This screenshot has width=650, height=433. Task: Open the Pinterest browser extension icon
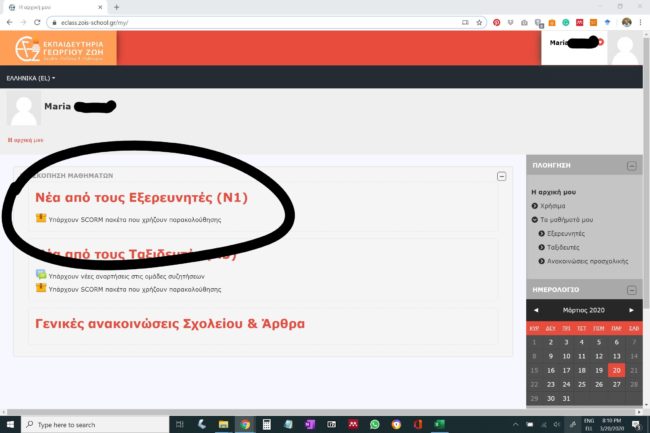point(497,21)
